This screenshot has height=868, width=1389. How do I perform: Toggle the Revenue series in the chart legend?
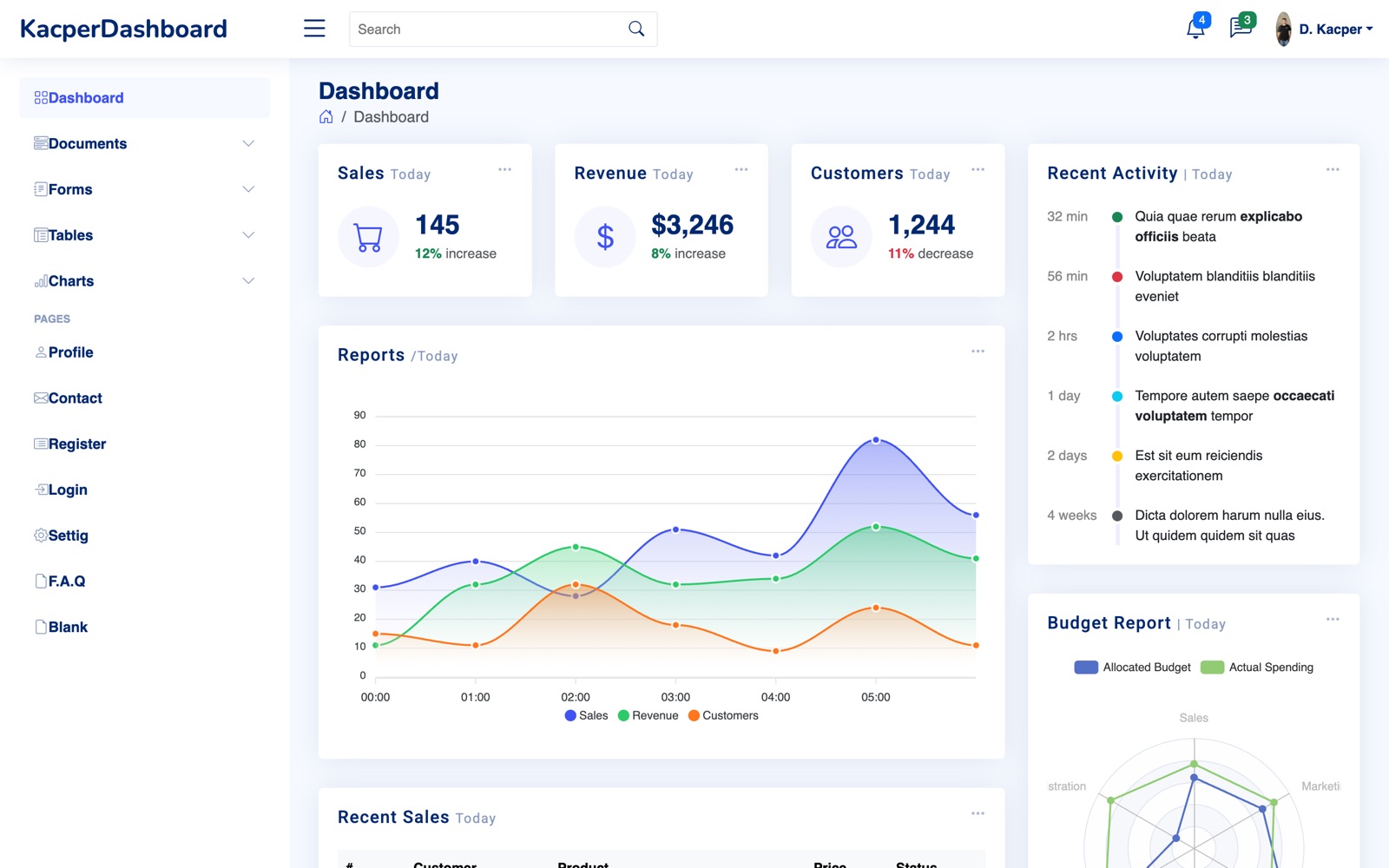(648, 715)
